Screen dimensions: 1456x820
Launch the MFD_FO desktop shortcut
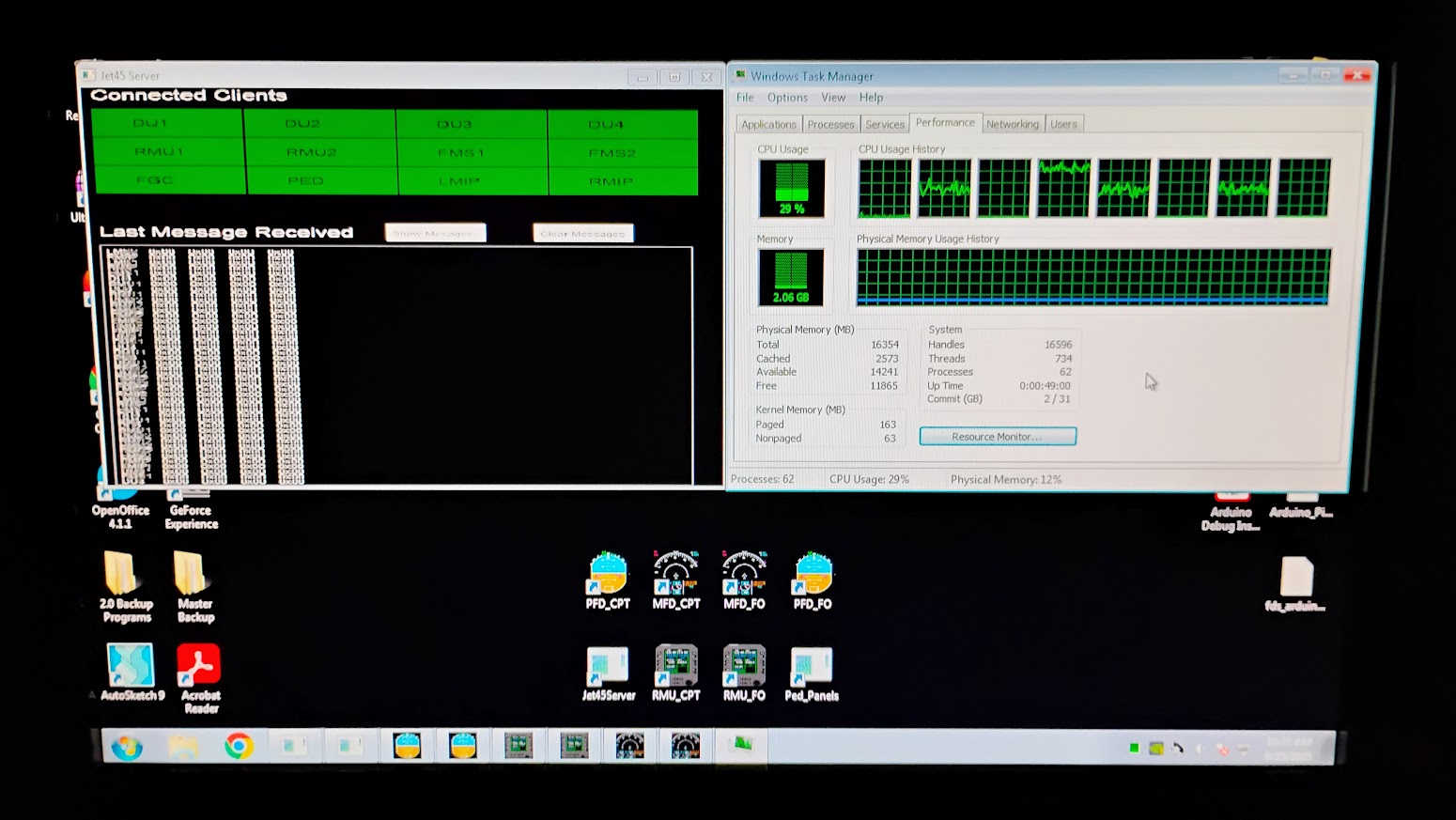[744, 575]
